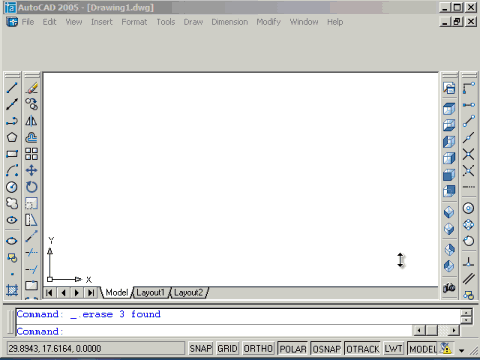Choose the Rectangle draw tool
This screenshot has height=360, width=480.
[12, 154]
